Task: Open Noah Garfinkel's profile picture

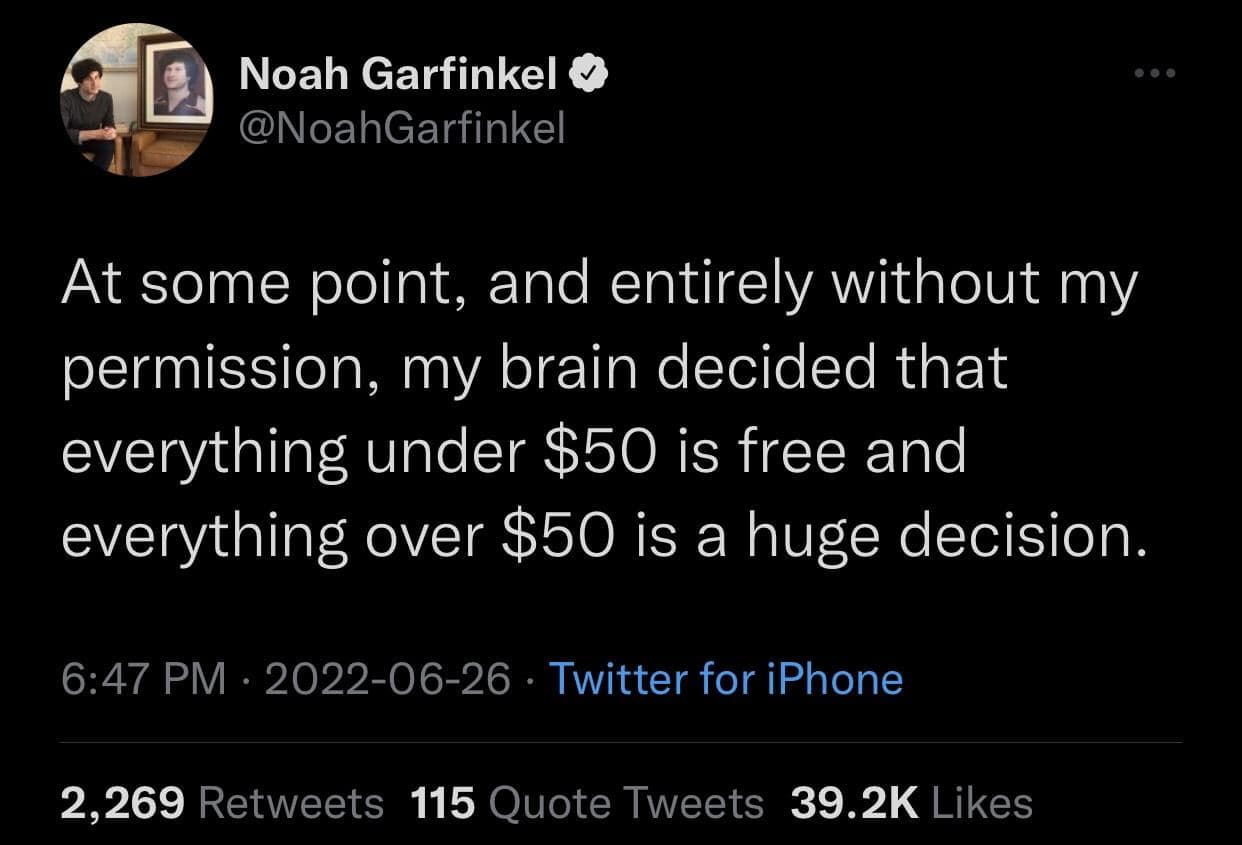Action: coord(135,100)
